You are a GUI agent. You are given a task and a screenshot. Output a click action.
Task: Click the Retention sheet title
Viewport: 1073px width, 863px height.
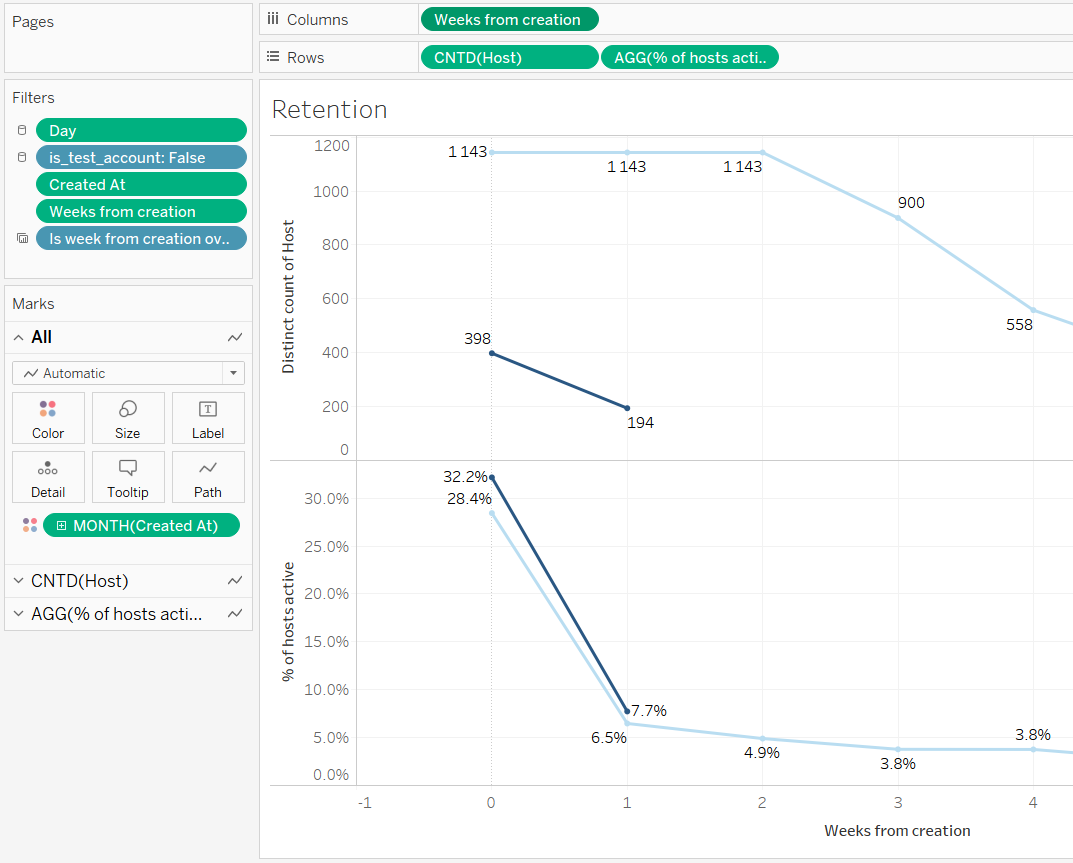coord(329,109)
